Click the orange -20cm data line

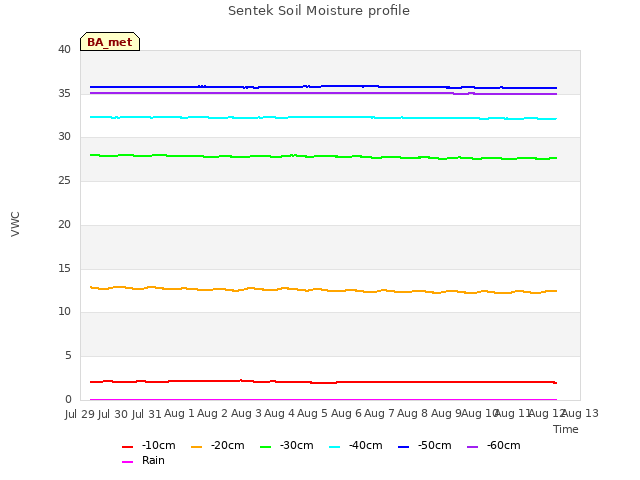(x=323, y=290)
